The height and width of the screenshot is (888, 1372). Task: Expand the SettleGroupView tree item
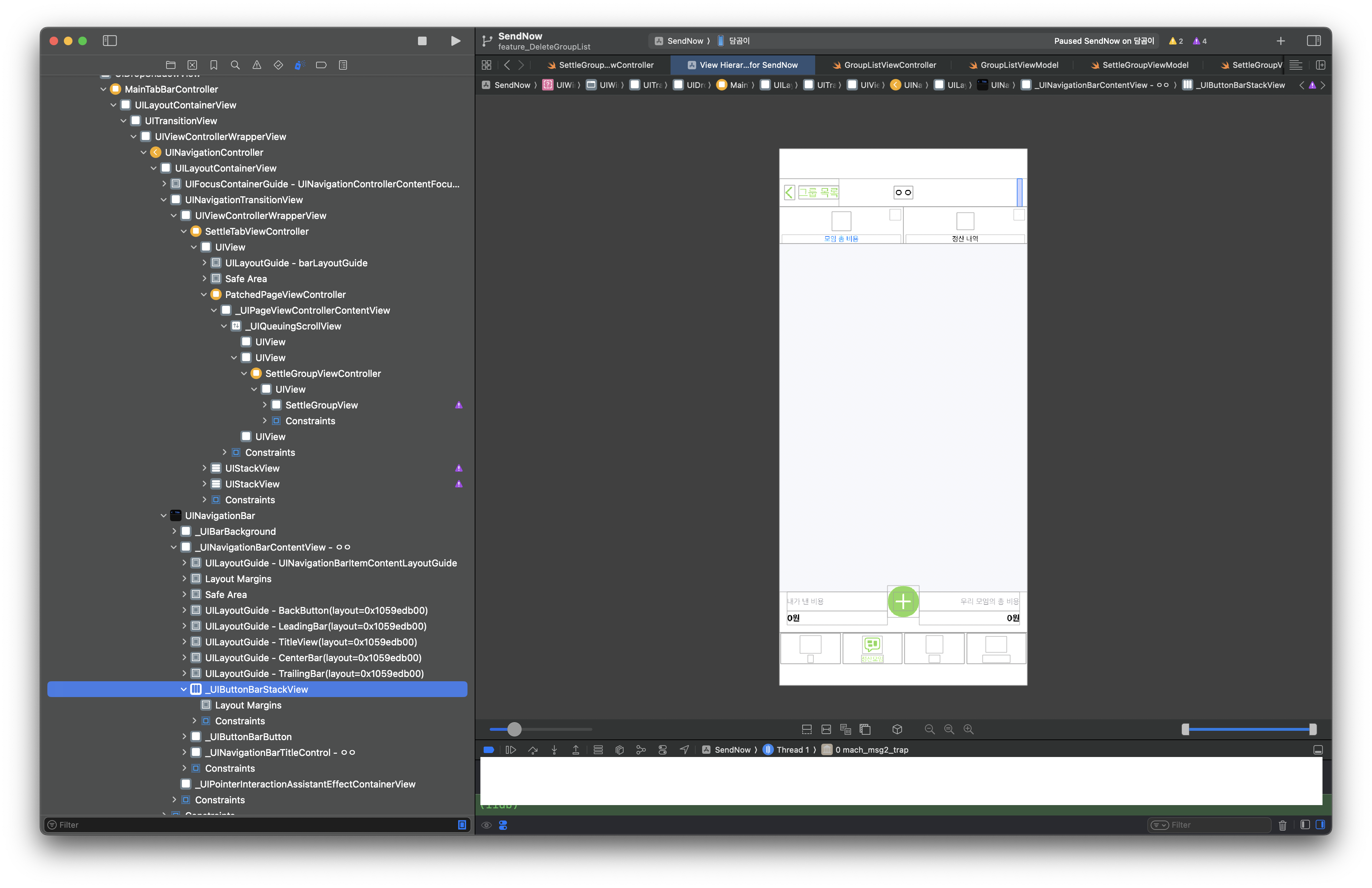click(264, 405)
